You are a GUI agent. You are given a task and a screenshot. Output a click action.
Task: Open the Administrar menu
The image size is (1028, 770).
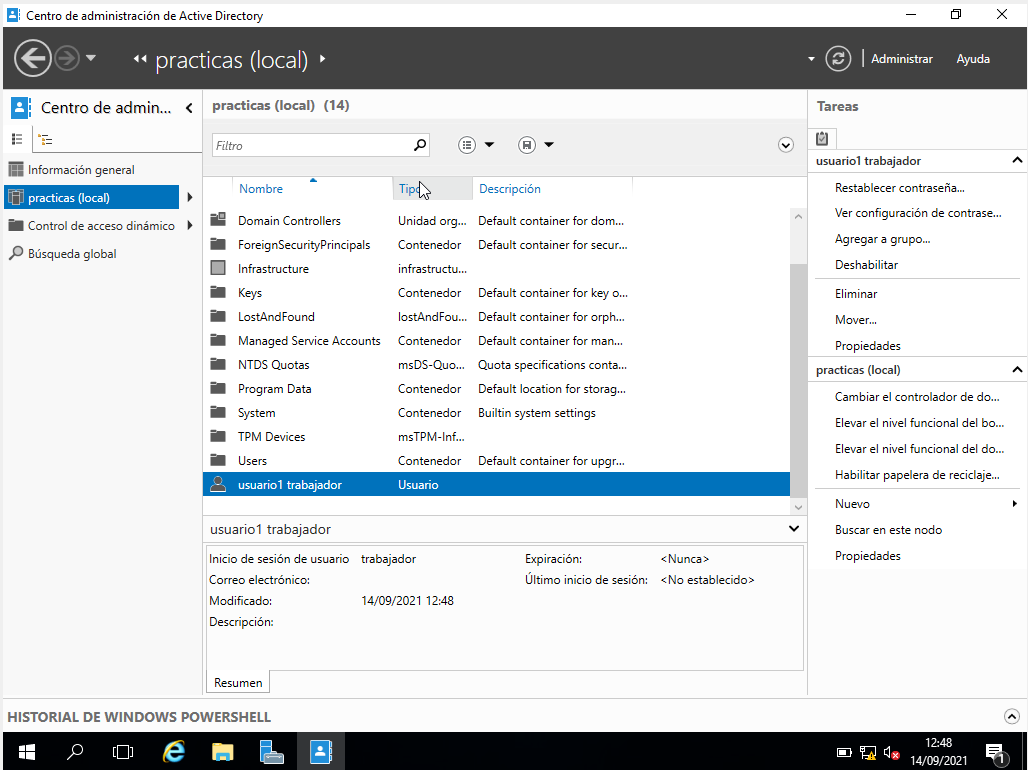[901, 59]
